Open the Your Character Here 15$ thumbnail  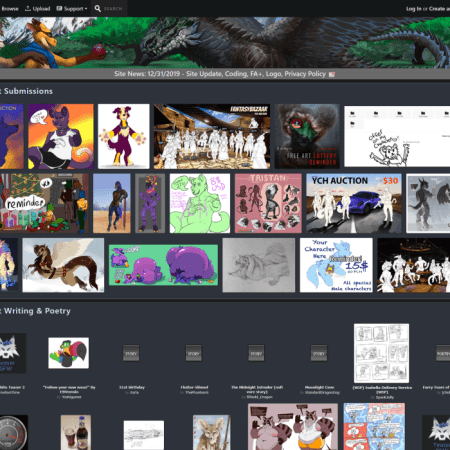tap(336, 265)
